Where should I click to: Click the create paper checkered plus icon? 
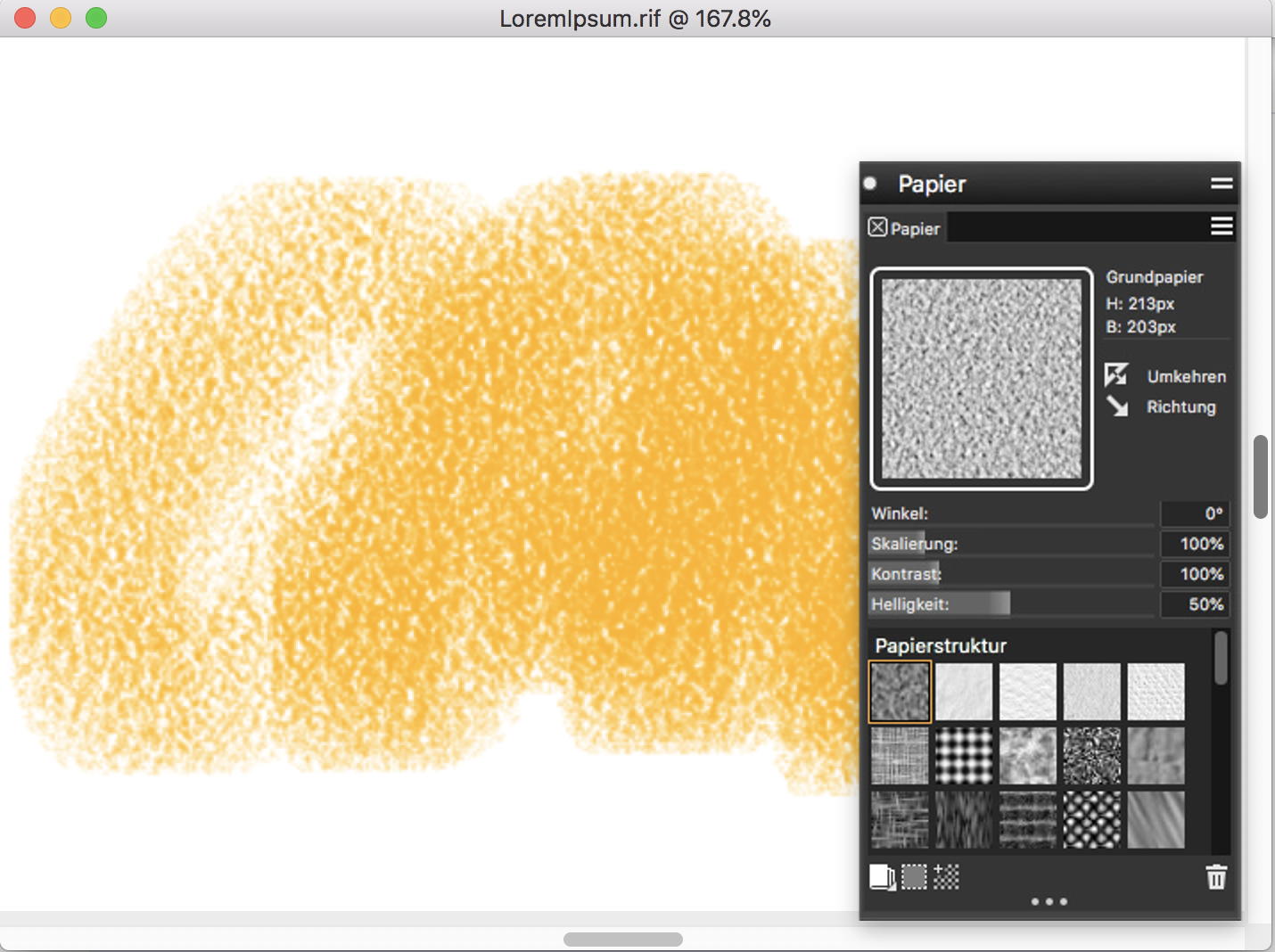point(946,877)
